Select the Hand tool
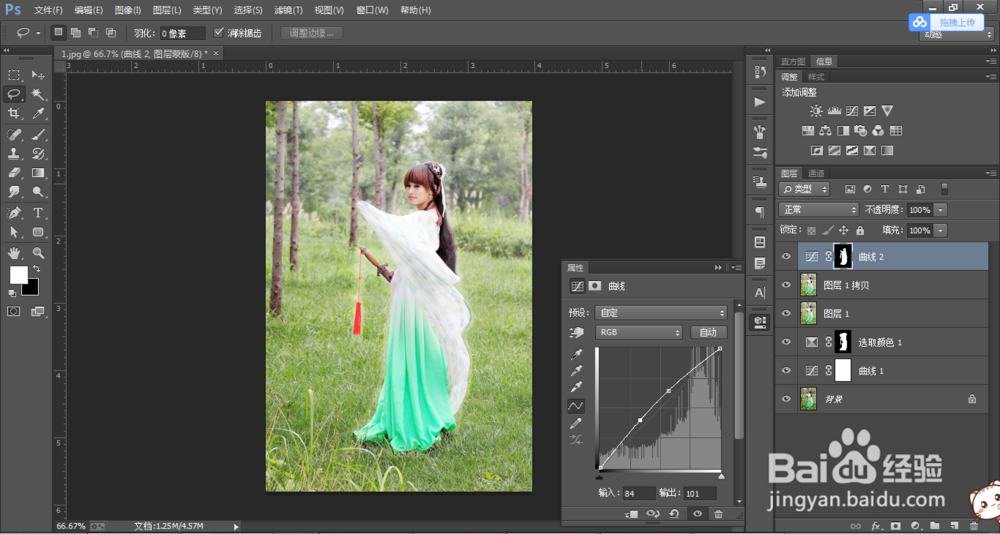The width and height of the screenshot is (1000, 534). point(14,253)
